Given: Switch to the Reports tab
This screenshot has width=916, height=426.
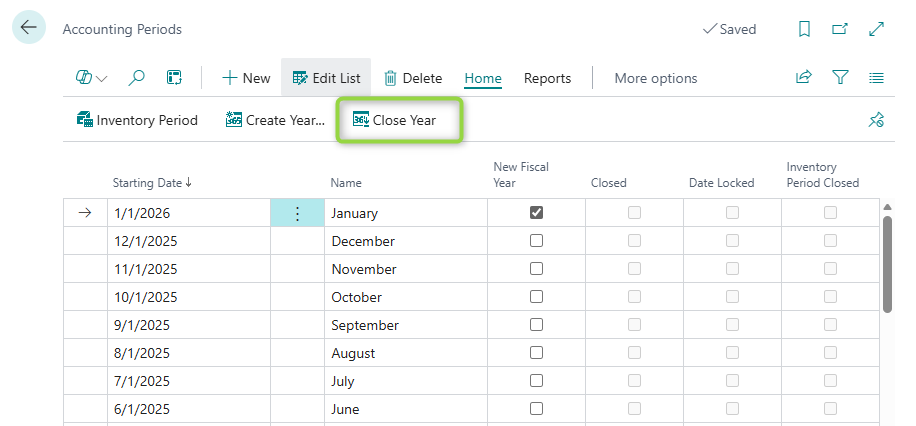Looking at the screenshot, I should [547, 78].
